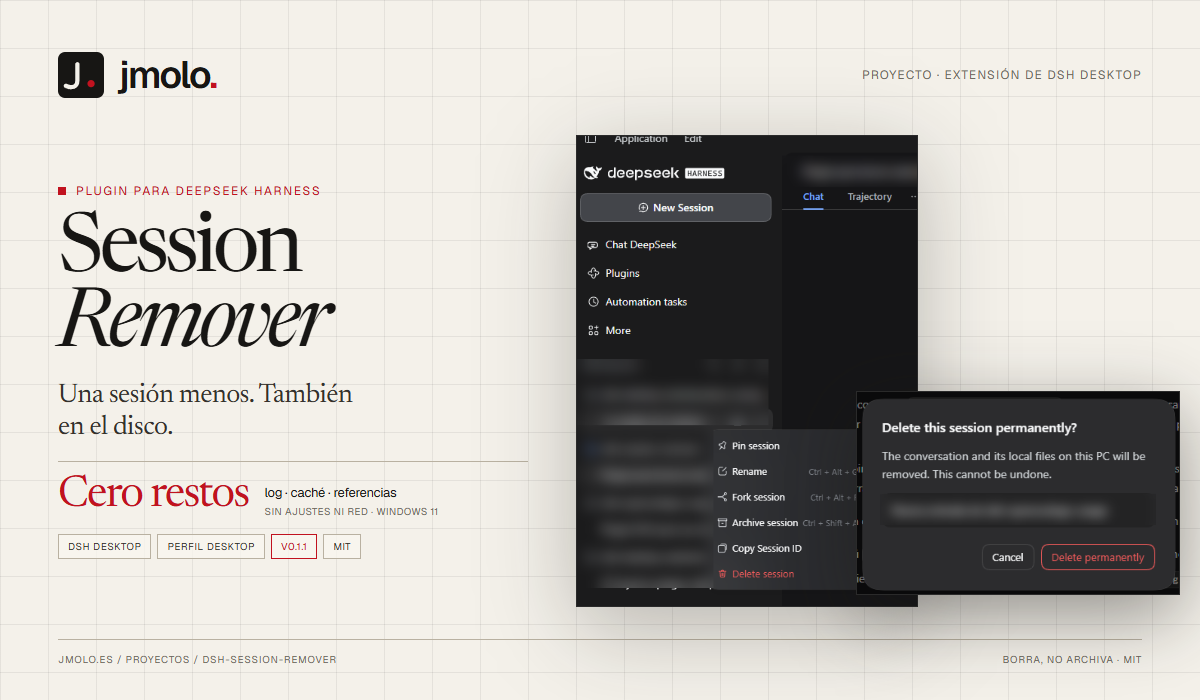Click the Automation tasks clock icon
The width and height of the screenshot is (1200, 700).
pyautogui.click(x=594, y=302)
